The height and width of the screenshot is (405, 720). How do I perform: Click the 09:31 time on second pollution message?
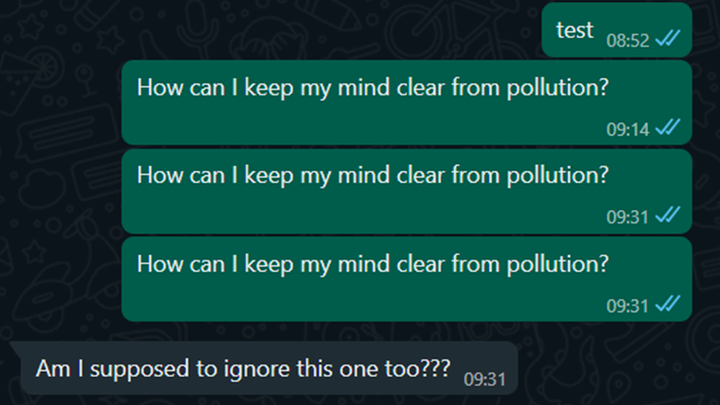(x=628, y=215)
